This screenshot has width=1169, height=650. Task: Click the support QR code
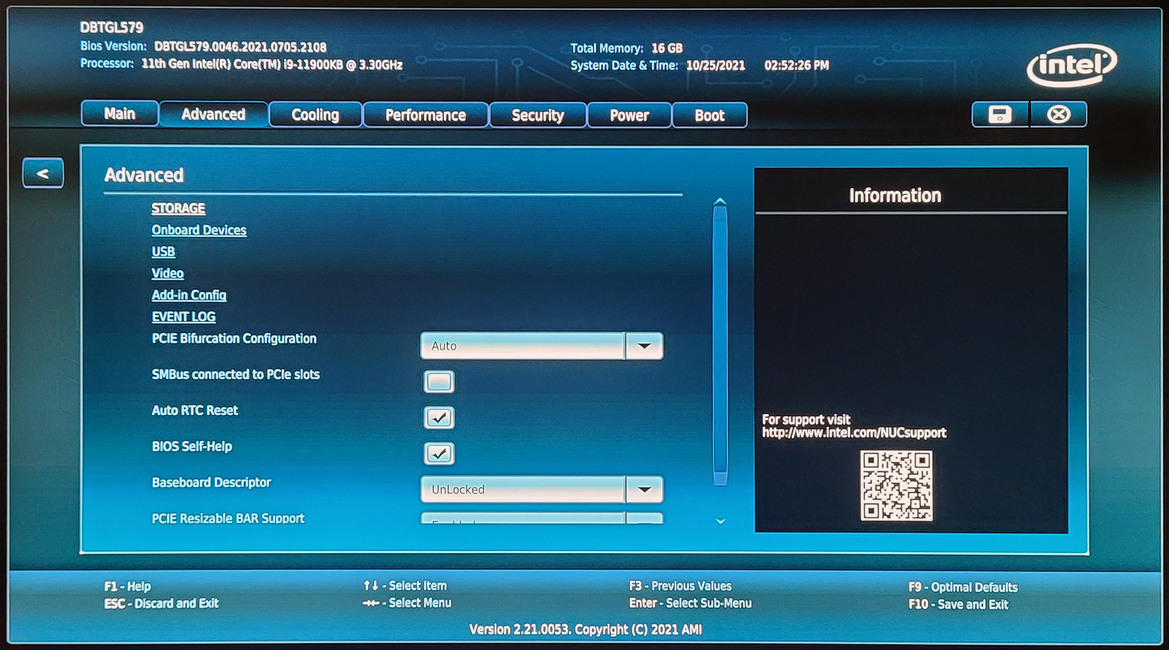(896, 486)
